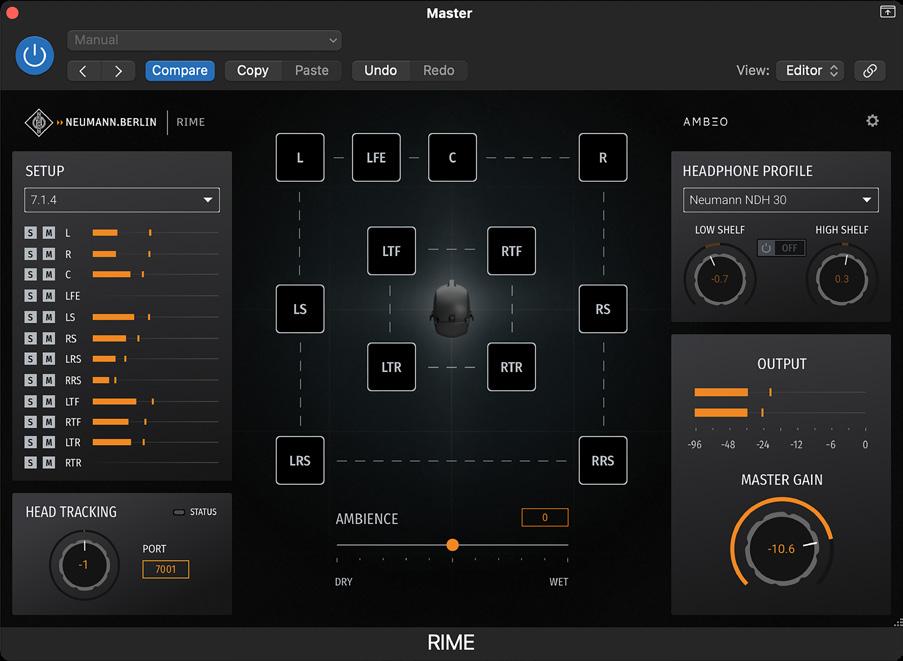This screenshot has height=661, width=903.
Task: Mute the L channel
Action: [49, 233]
